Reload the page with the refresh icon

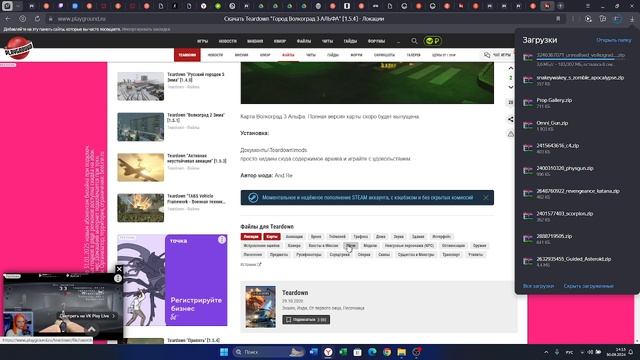coord(37,19)
